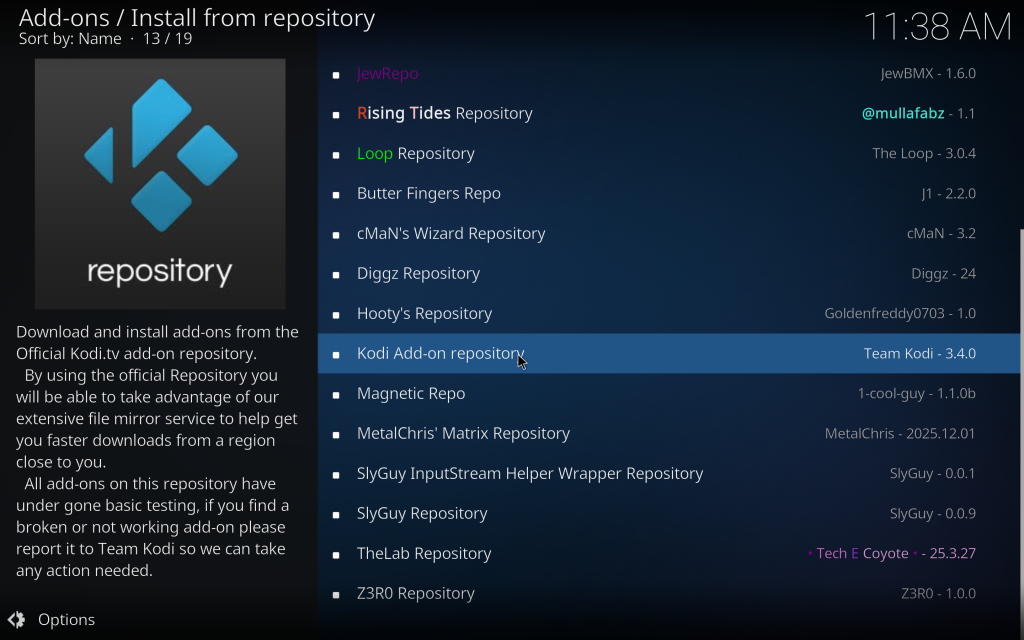
Task: Click the 11:38 AM clock
Action: [x=937, y=27]
